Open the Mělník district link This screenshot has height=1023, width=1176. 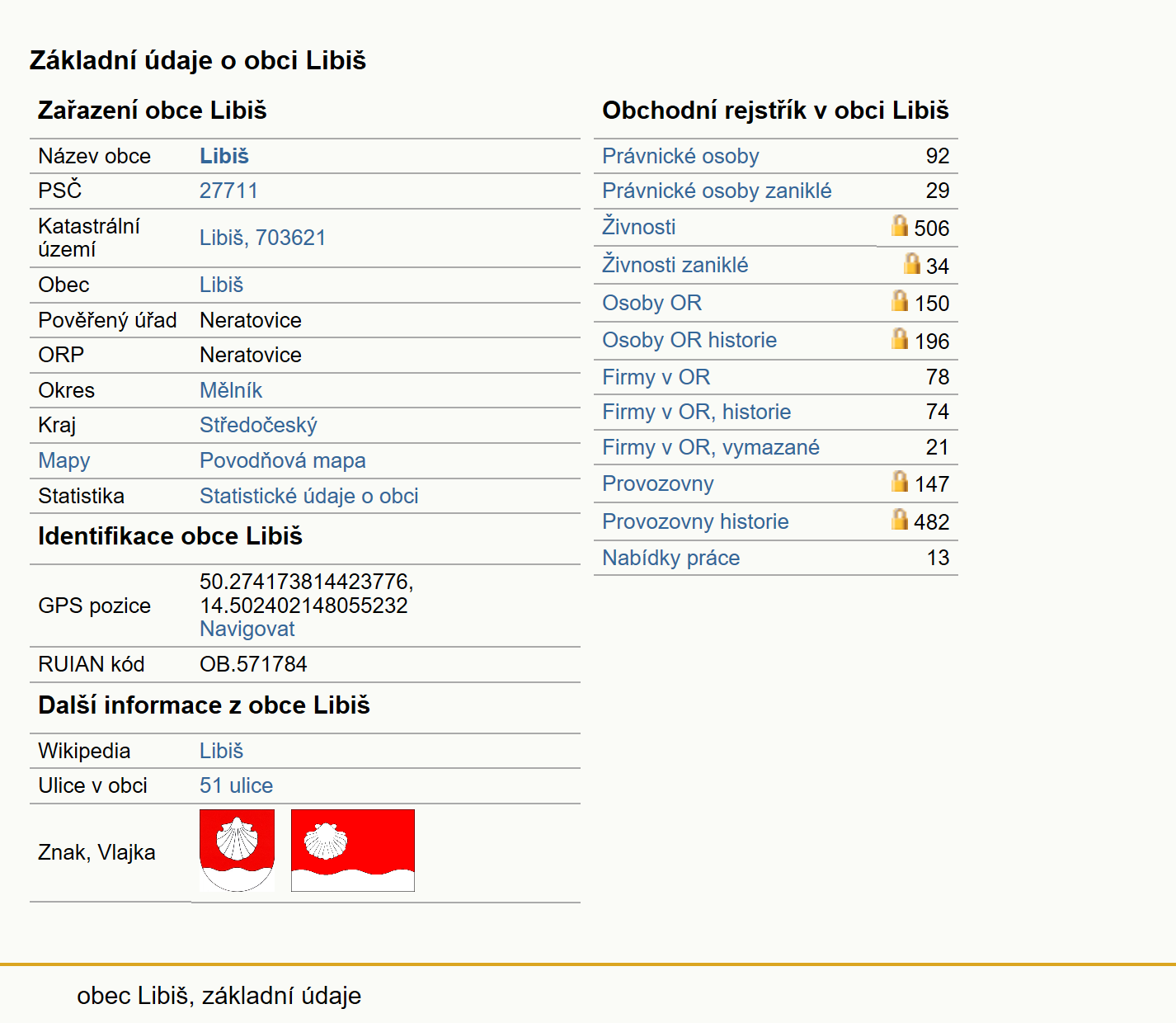click(x=231, y=390)
